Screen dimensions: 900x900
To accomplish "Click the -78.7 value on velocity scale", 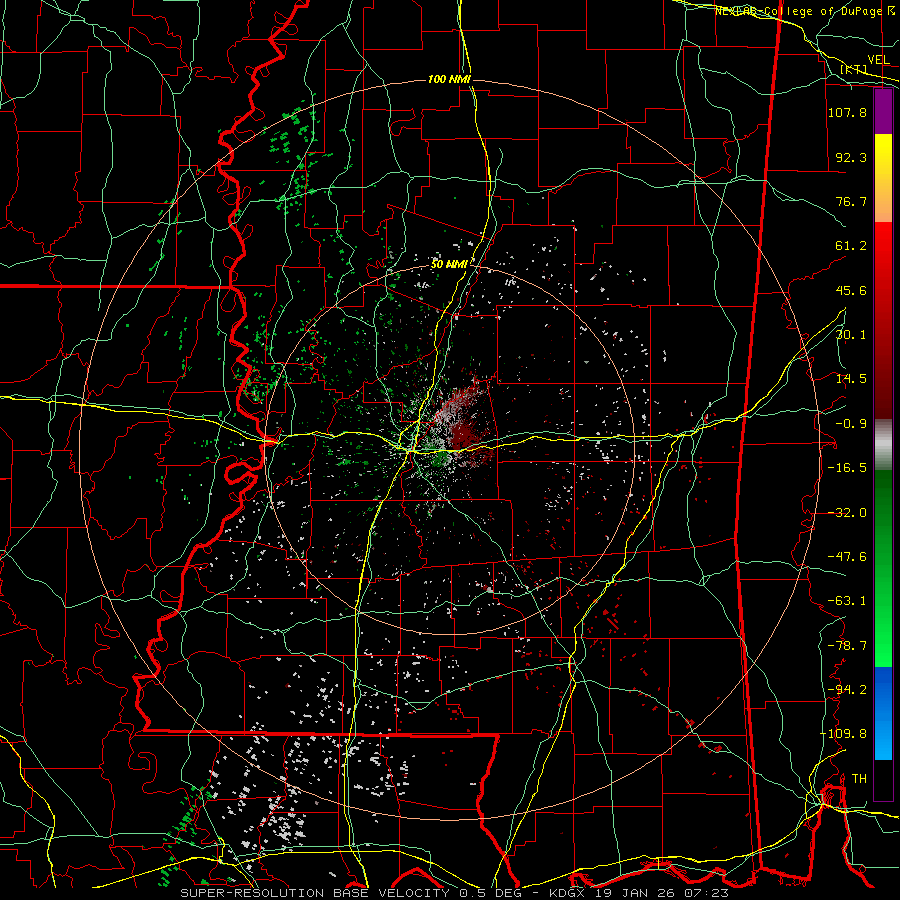I will [x=847, y=646].
